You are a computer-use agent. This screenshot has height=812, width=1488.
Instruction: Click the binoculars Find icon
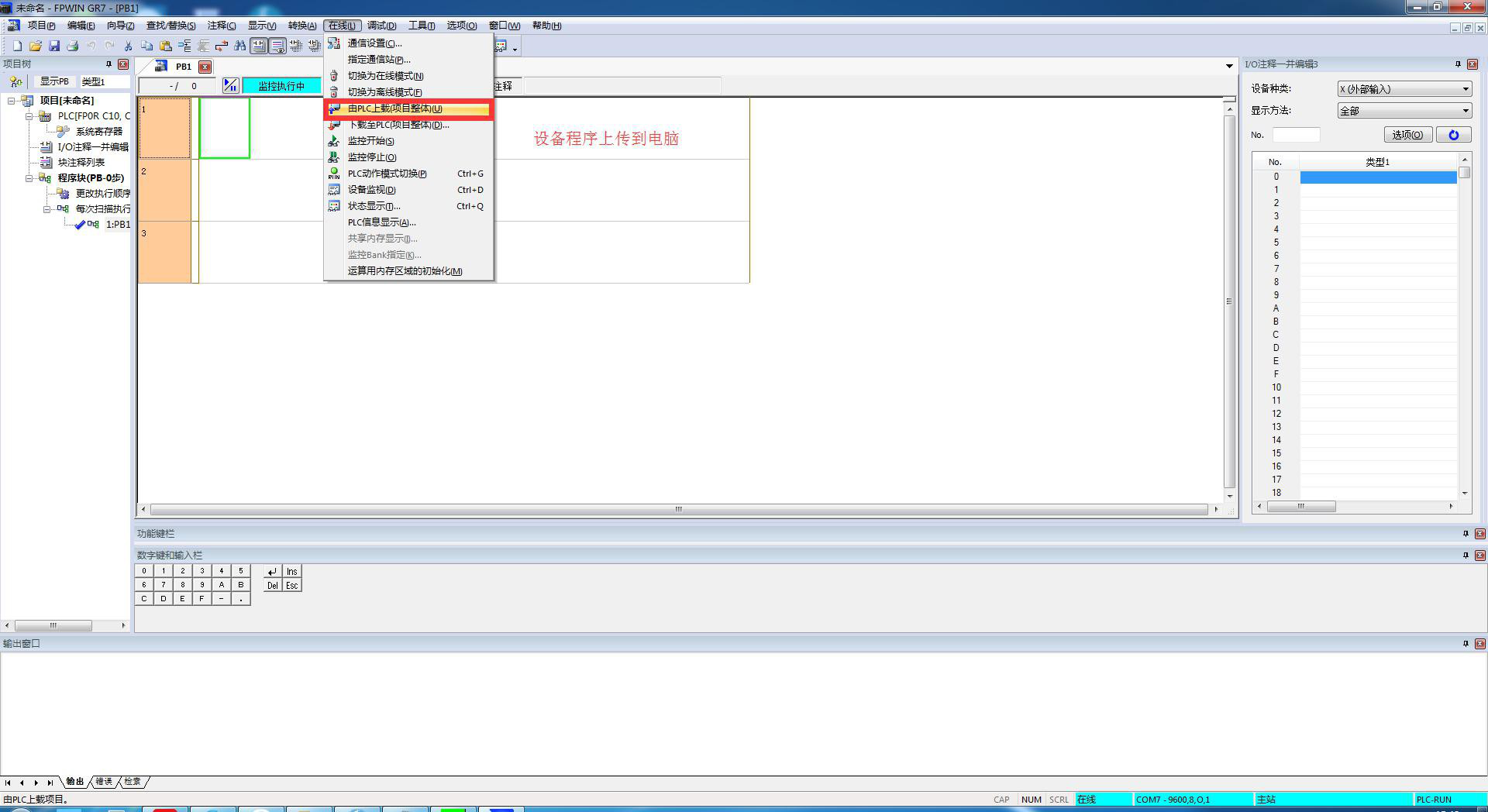coord(239,46)
